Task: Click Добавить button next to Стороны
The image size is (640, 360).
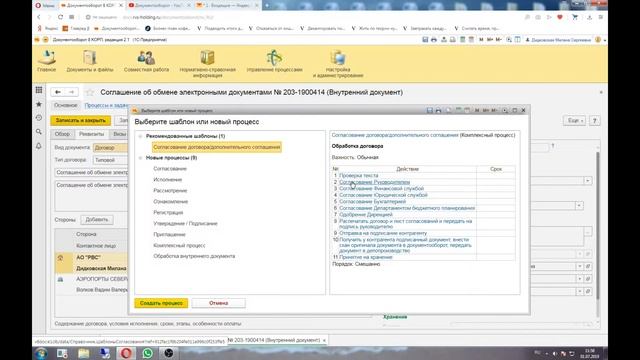Action: (97, 220)
